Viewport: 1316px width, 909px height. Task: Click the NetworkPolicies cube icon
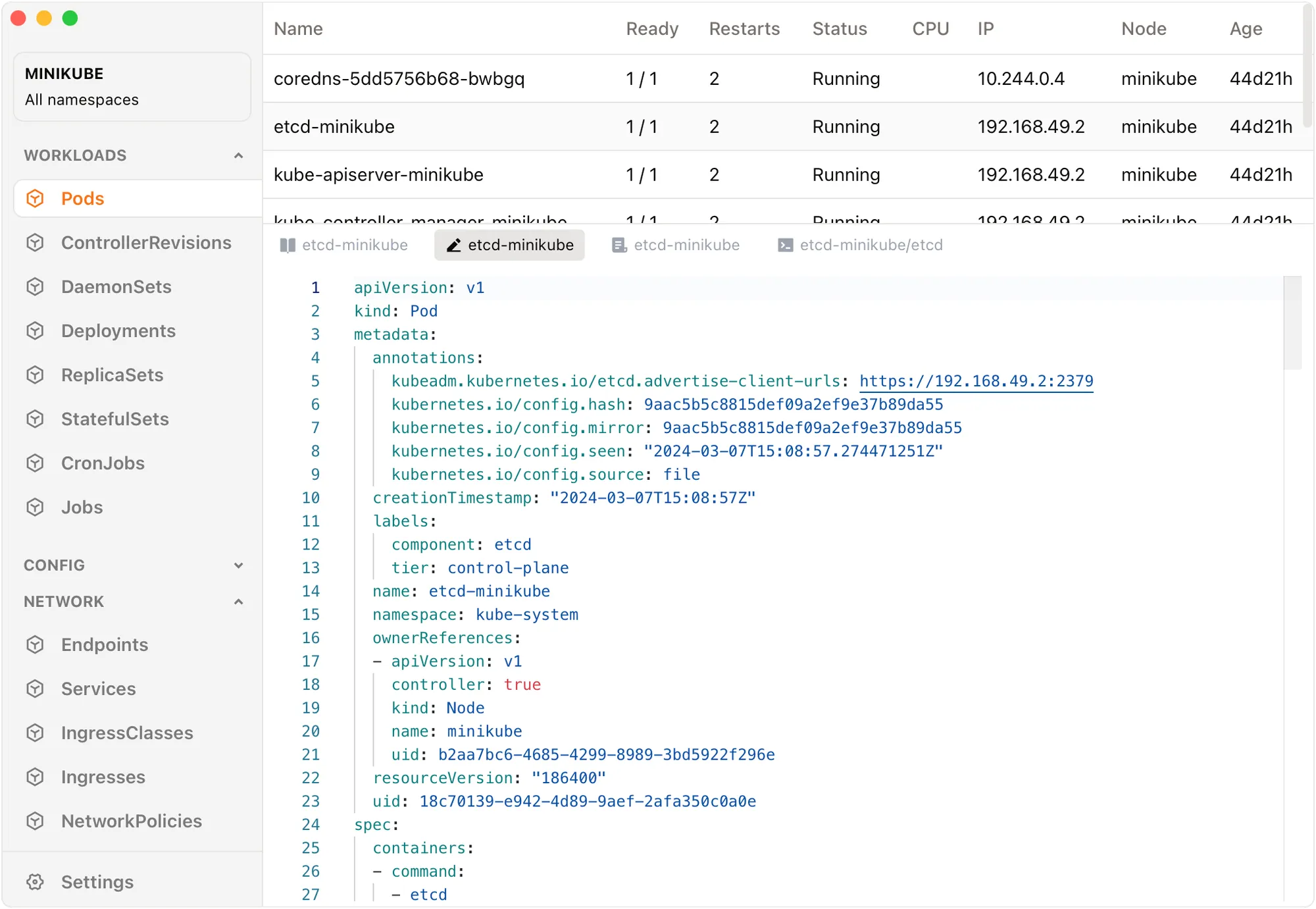click(x=35, y=821)
